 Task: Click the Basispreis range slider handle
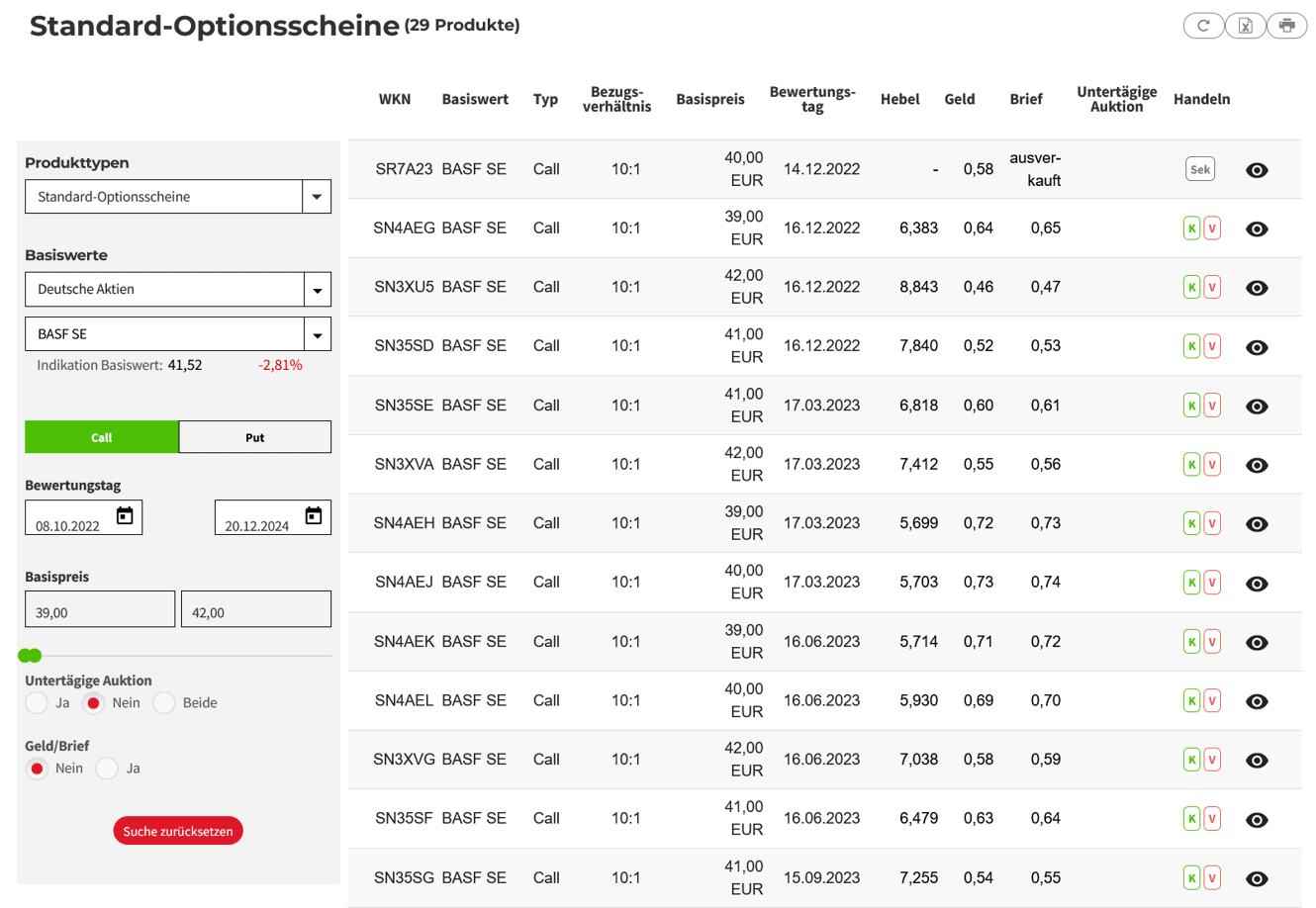coord(30,656)
